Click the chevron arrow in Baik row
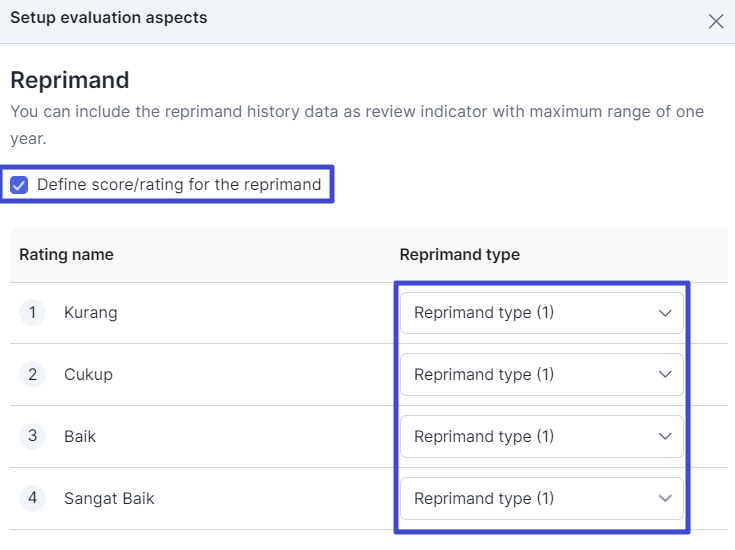The image size is (735, 550). click(x=665, y=437)
